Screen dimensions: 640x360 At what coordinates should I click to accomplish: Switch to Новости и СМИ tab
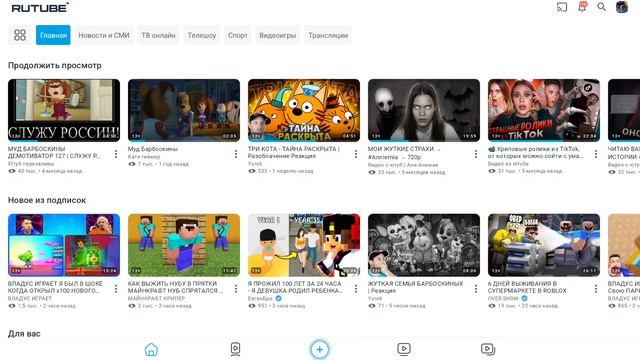click(x=104, y=35)
